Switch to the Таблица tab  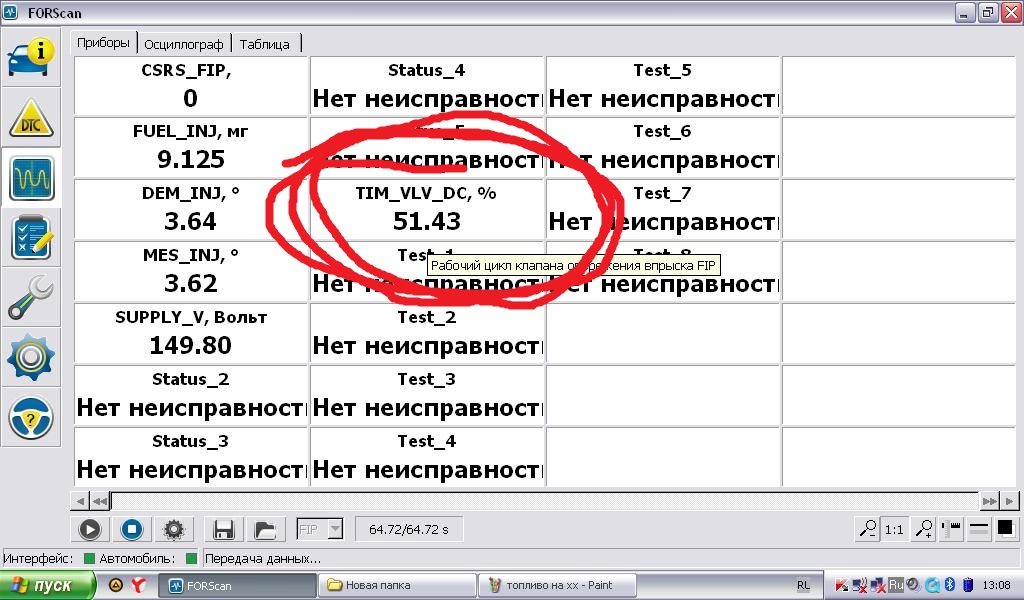(x=265, y=43)
